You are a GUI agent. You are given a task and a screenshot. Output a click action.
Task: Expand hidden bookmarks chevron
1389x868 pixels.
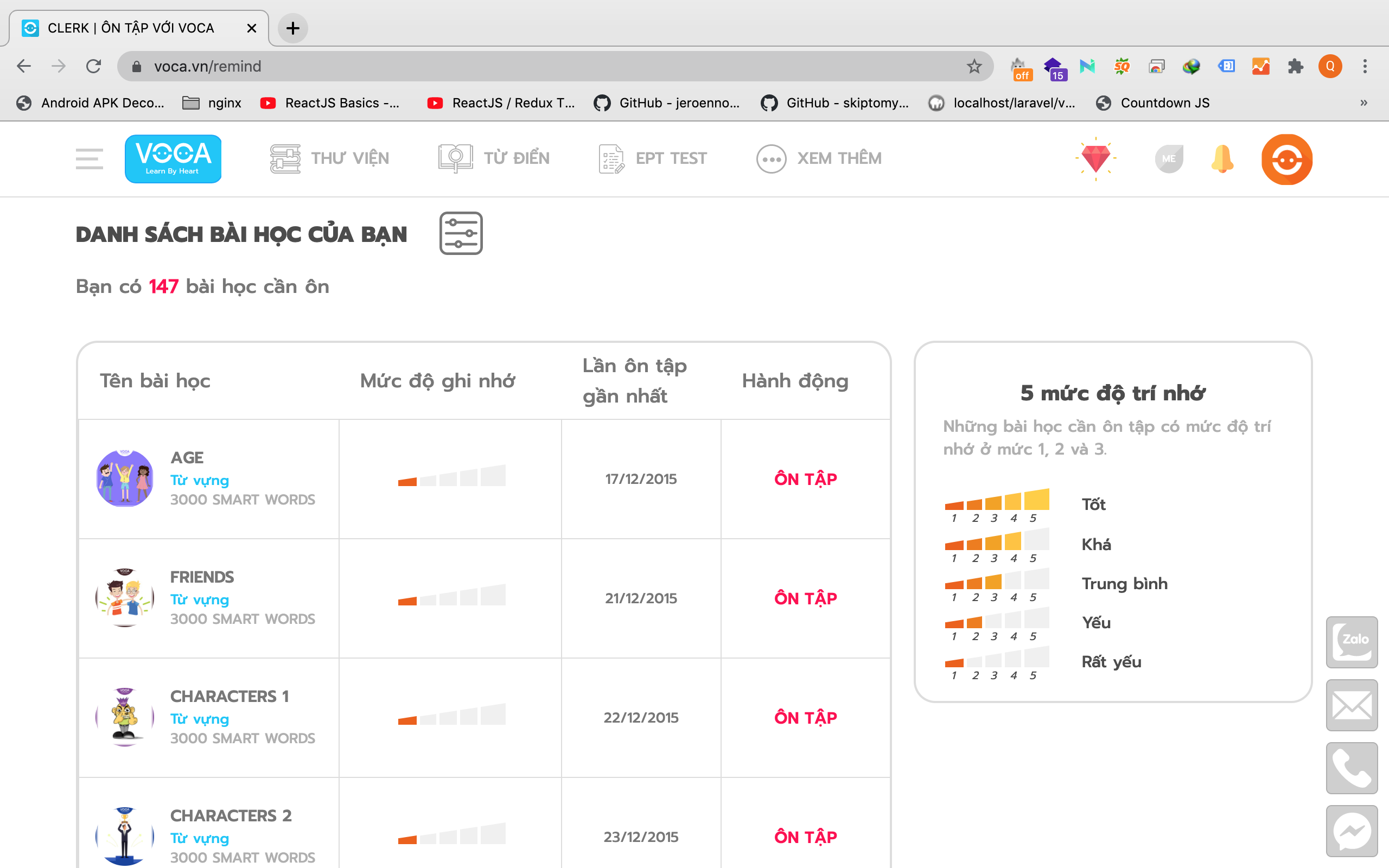click(1363, 103)
